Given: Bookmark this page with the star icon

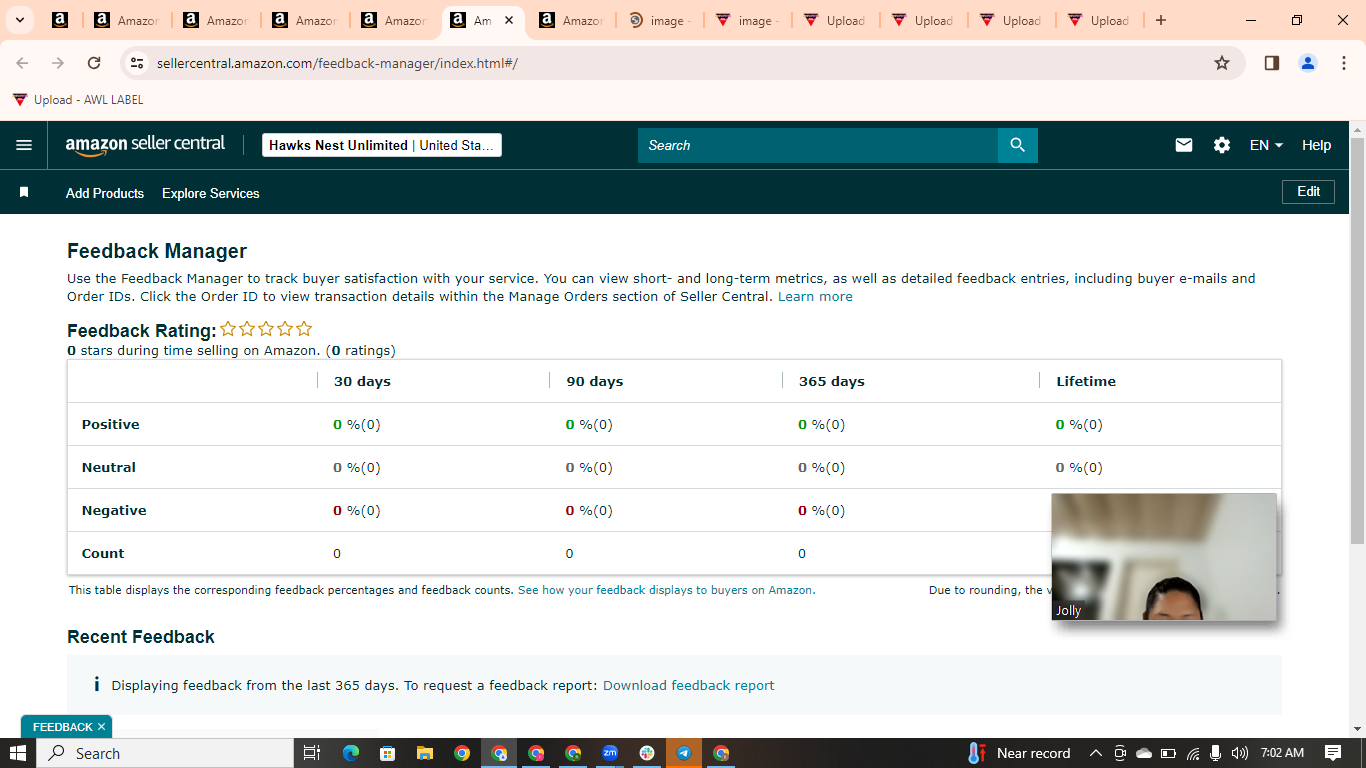Looking at the screenshot, I should (x=1222, y=63).
